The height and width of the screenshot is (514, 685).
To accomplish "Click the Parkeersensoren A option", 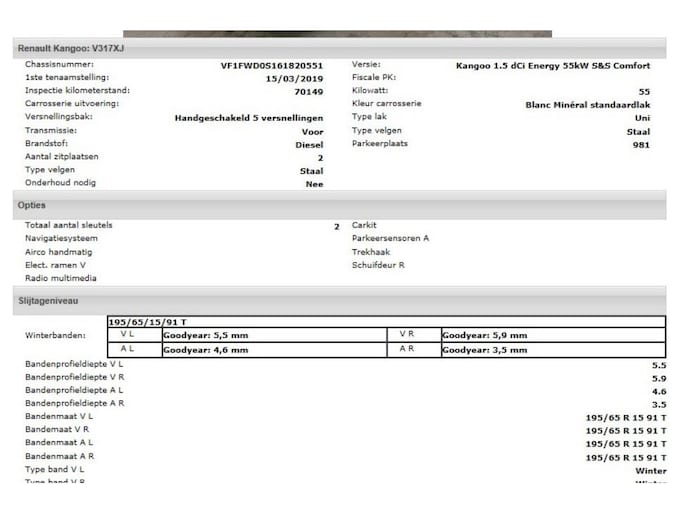I will [390, 239].
